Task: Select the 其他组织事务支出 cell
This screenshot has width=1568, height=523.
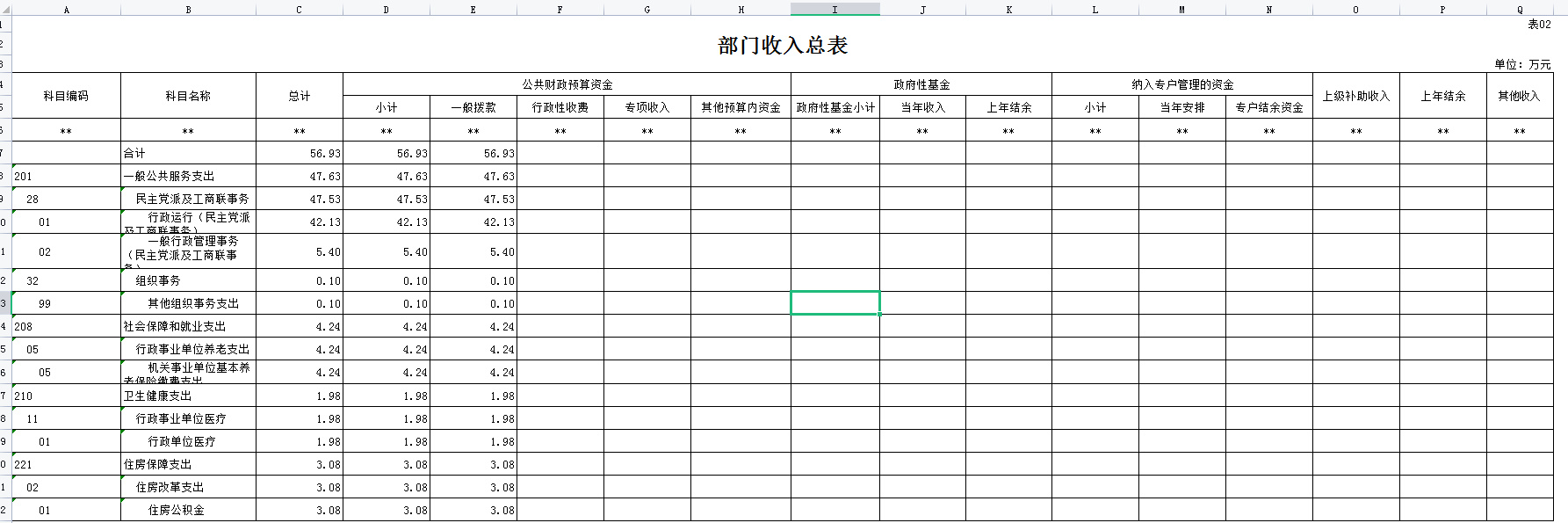Action: 188,303
